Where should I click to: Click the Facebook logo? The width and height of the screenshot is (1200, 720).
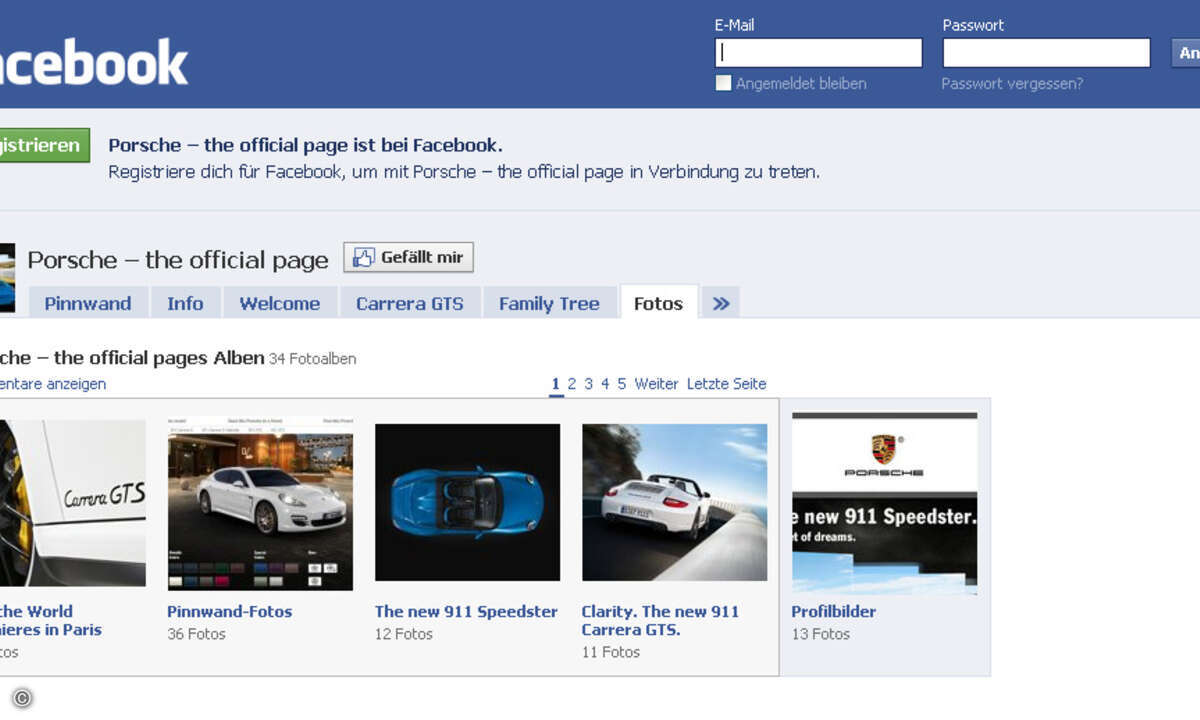click(x=94, y=62)
